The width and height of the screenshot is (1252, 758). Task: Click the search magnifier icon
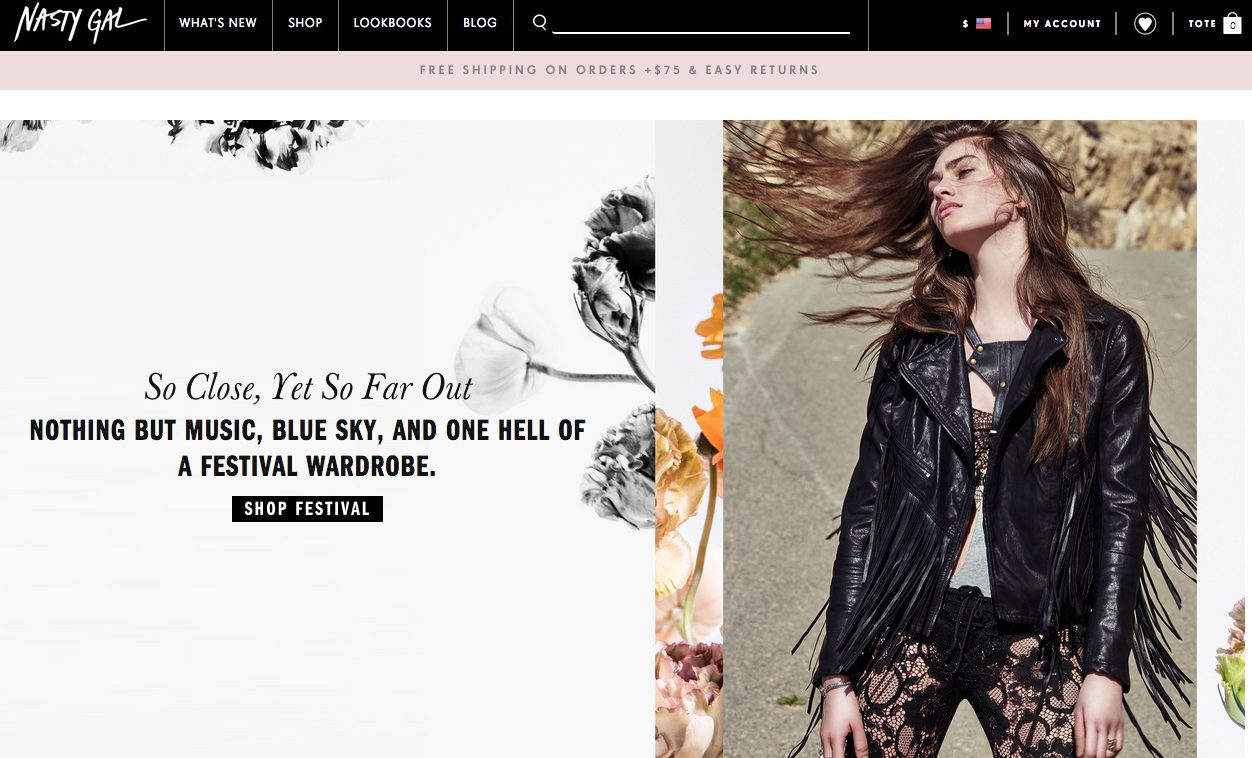540,22
